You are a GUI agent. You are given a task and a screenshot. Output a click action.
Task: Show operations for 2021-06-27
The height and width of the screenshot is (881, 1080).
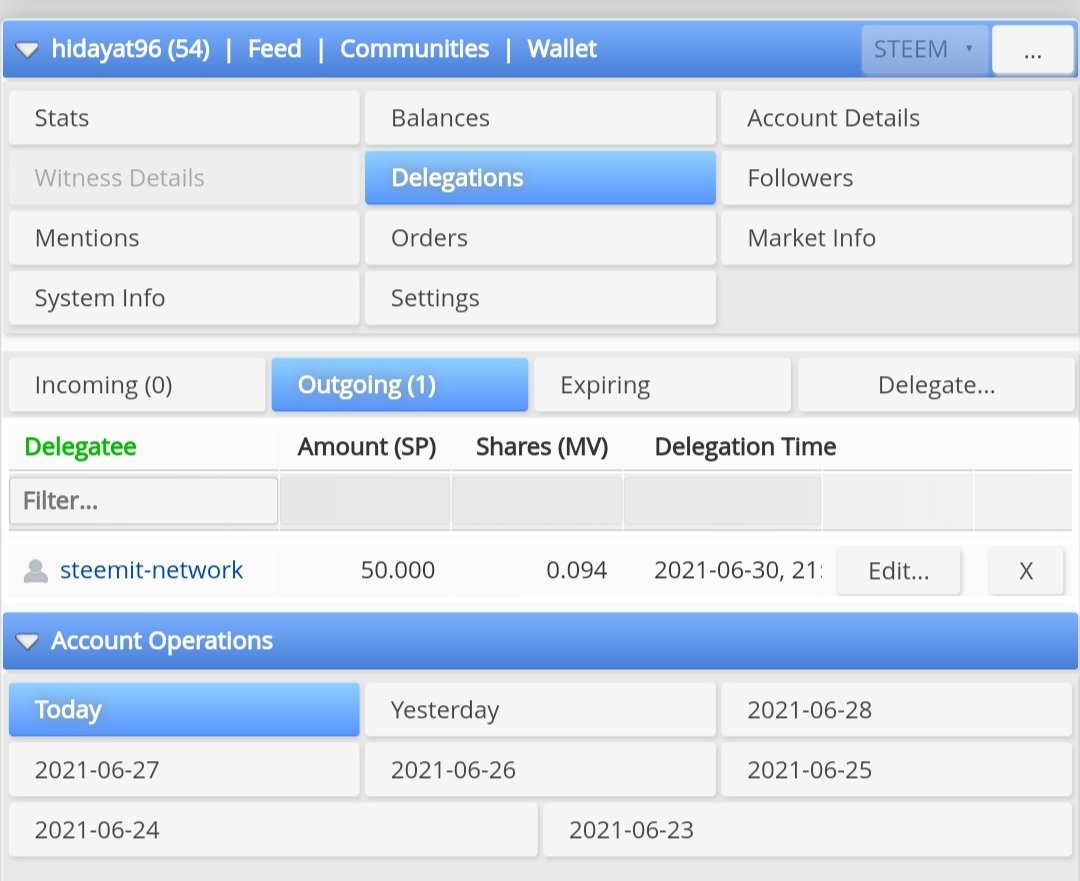pos(184,769)
